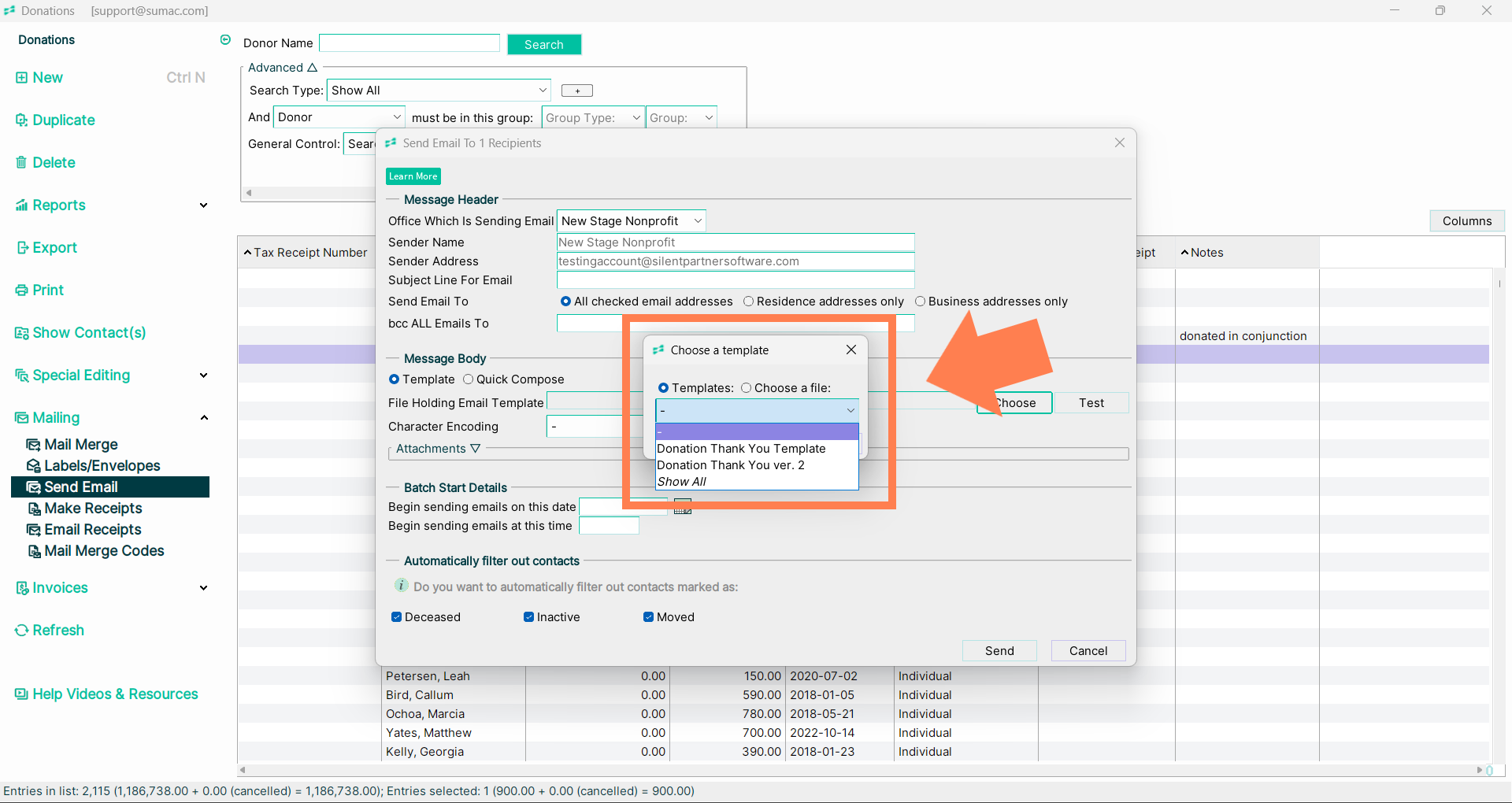
Task: Click the Advanced panel horizontal scrollbar left arrow
Action: click(250, 193)
